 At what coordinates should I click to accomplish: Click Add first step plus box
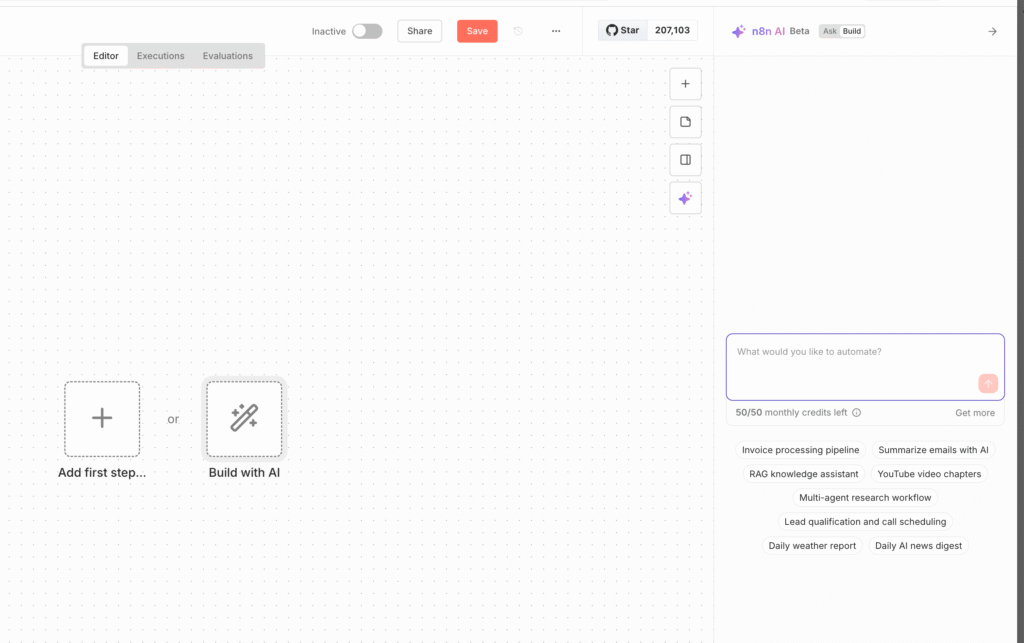tap(102, 418)
